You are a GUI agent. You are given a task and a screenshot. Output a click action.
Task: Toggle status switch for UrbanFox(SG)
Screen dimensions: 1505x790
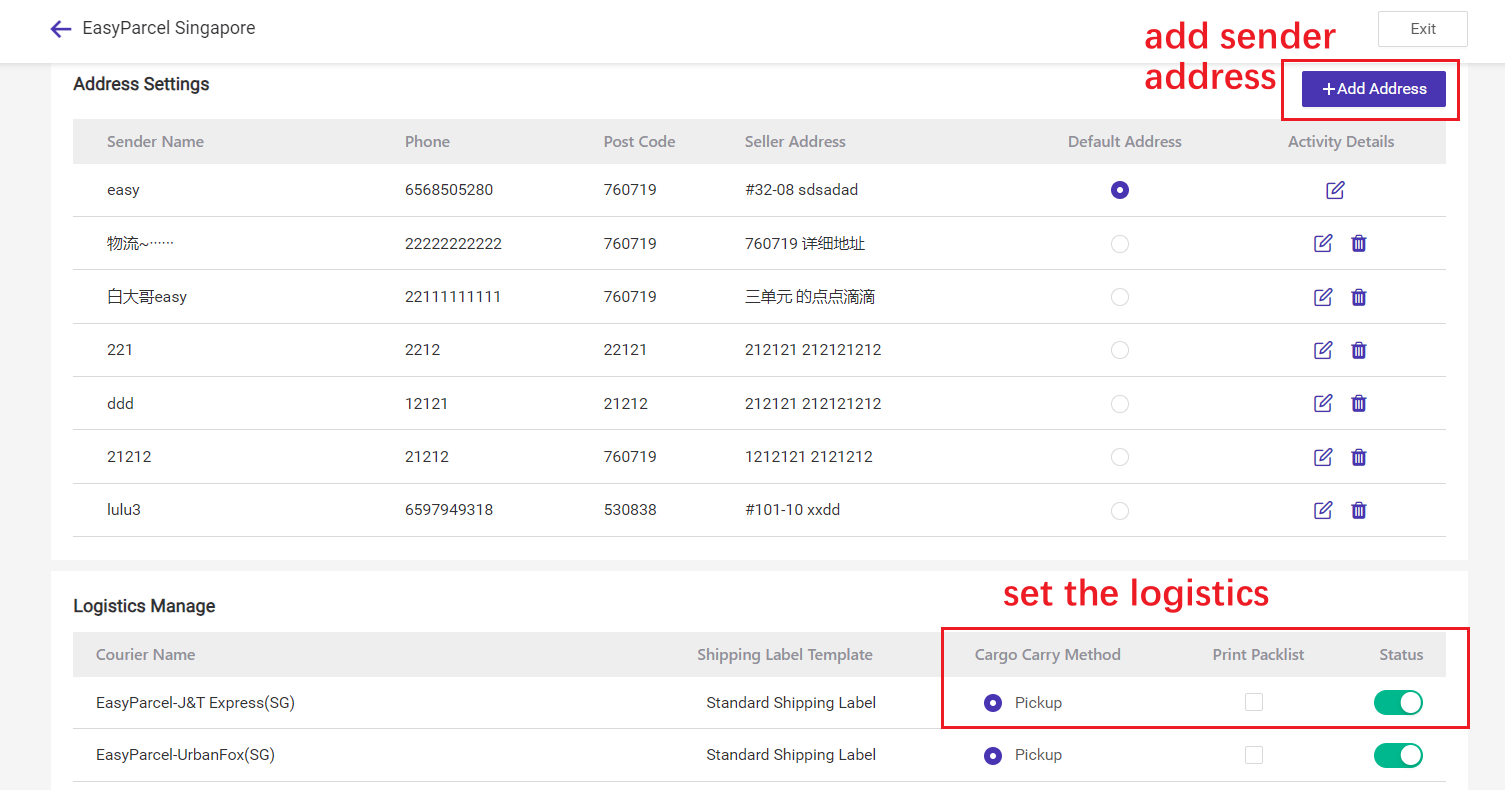click(x=1398, y=755)
